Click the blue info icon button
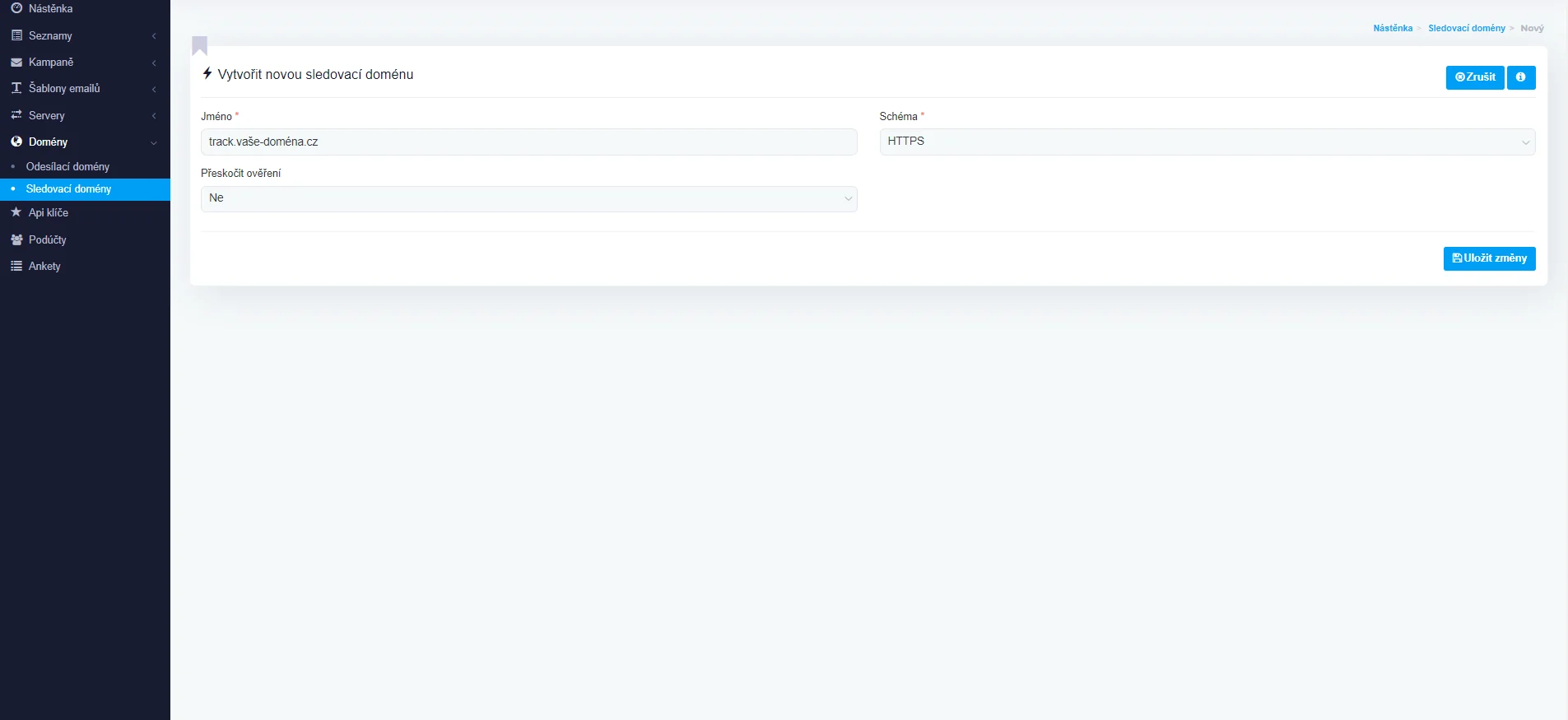The height and width of the screenshot is (720, 1568). click(1520, 77)
